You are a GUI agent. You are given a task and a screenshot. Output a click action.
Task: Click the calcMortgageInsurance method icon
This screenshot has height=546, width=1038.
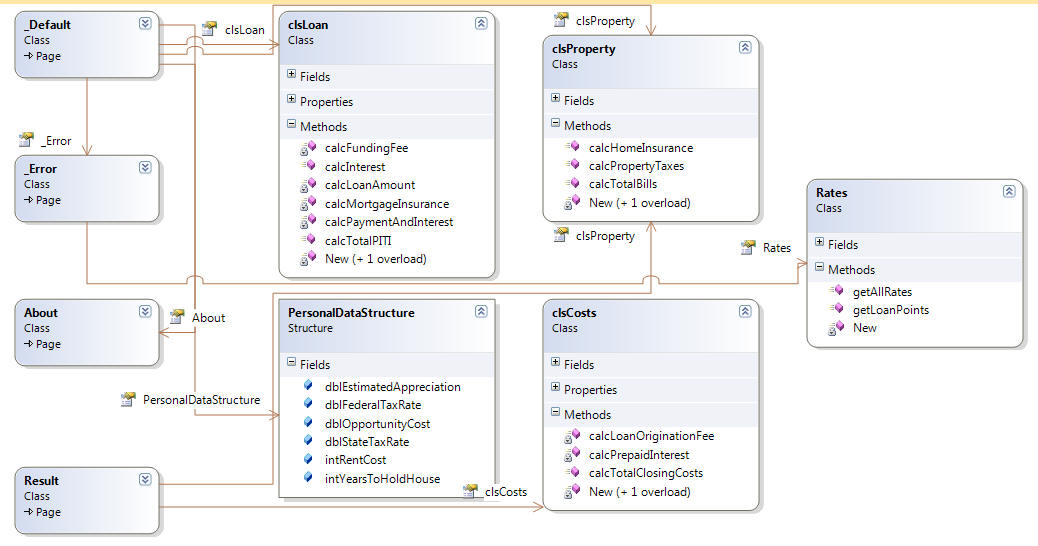[x=308, y=203]
